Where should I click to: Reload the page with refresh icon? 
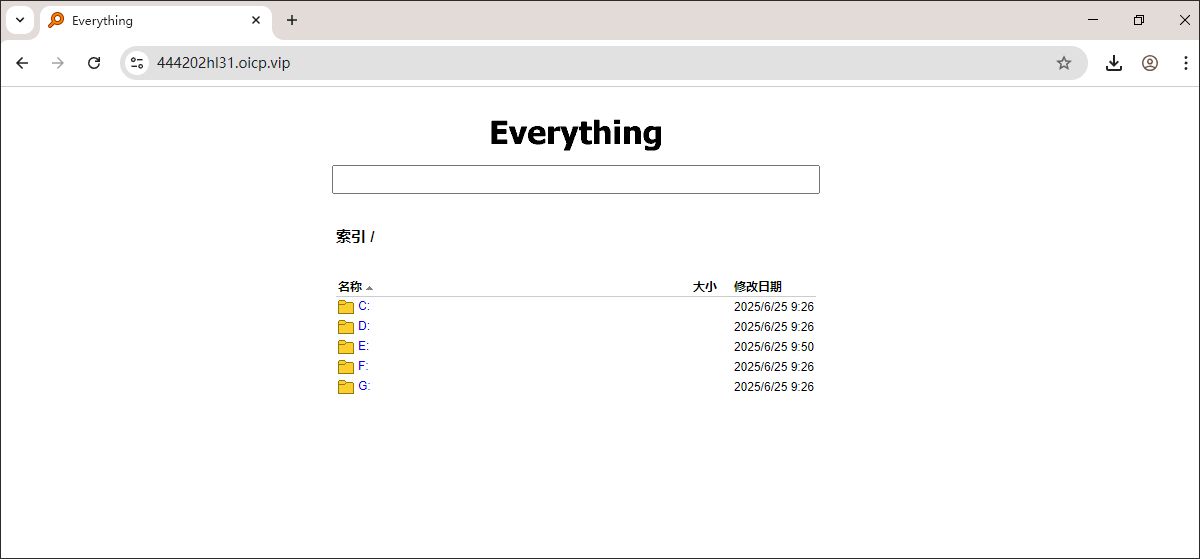tap(94, 63)
